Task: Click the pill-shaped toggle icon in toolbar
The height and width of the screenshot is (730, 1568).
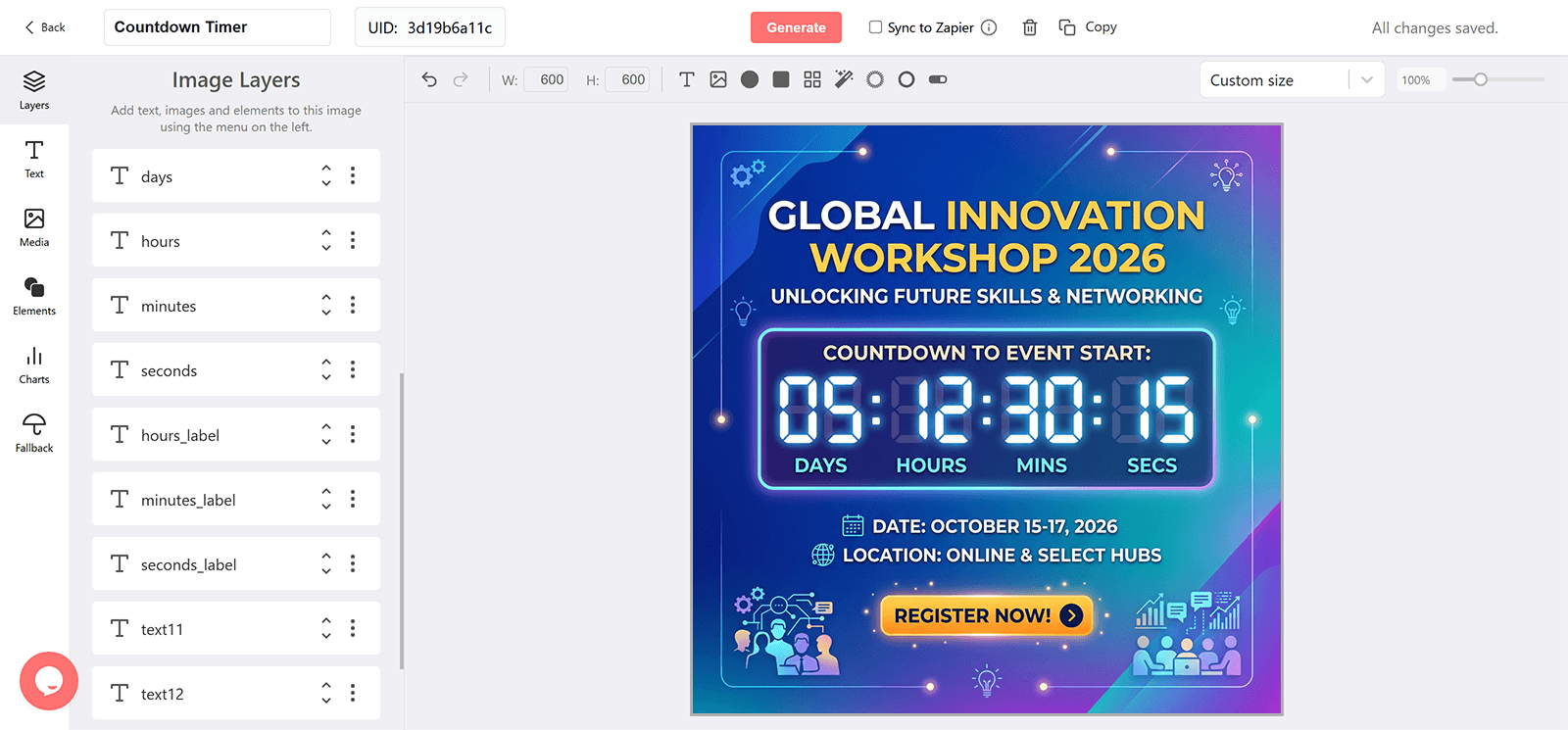Action: [x=938, y=79]
